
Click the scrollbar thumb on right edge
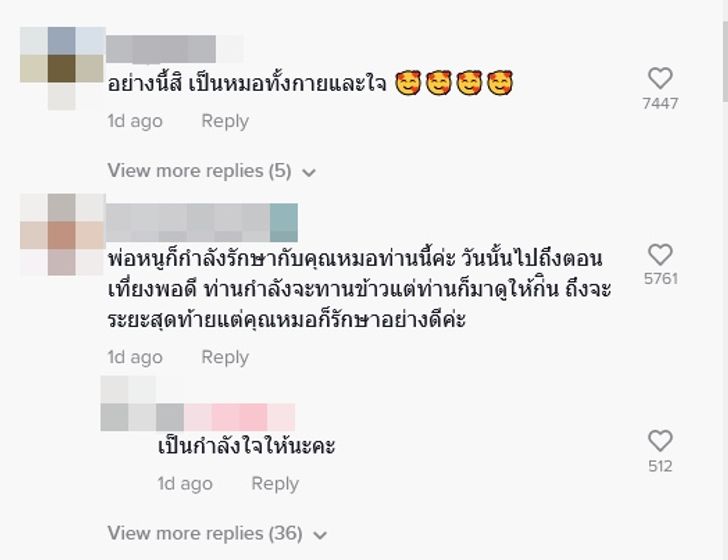pos(725,60)
